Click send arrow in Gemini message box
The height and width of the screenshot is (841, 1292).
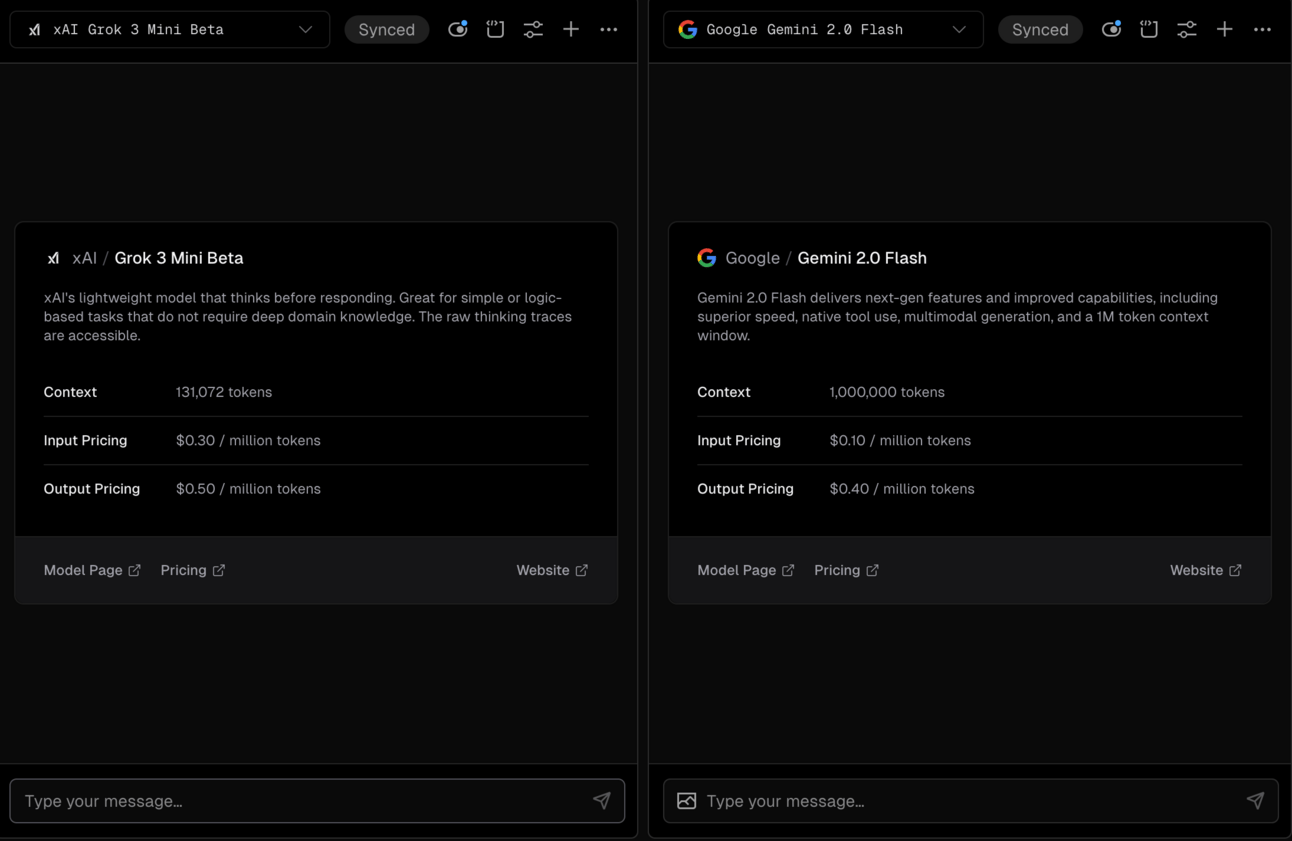[x=1255, y=801]
